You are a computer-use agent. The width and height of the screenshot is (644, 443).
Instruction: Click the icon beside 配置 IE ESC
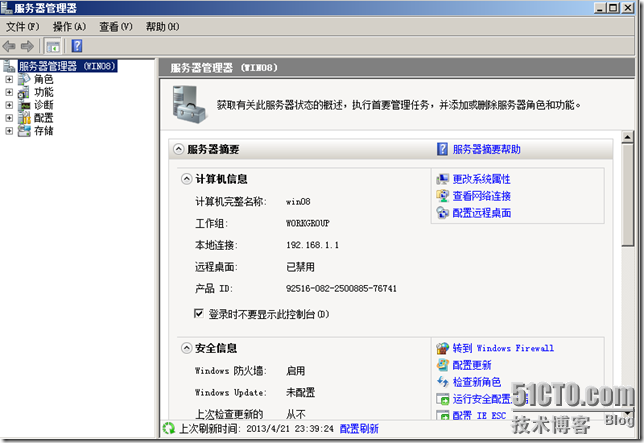tap(442, 415)
